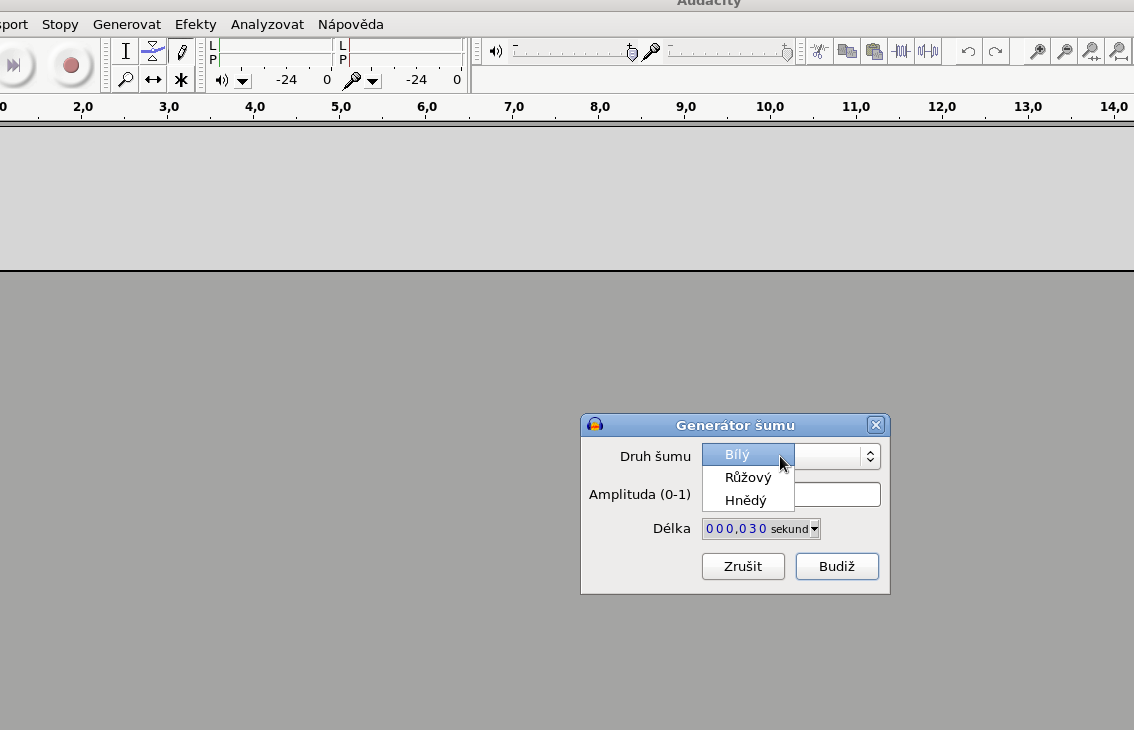Select the Draw pencil tool
Viewport: 1134px width, 730px height.
click(x=181, y=52)
